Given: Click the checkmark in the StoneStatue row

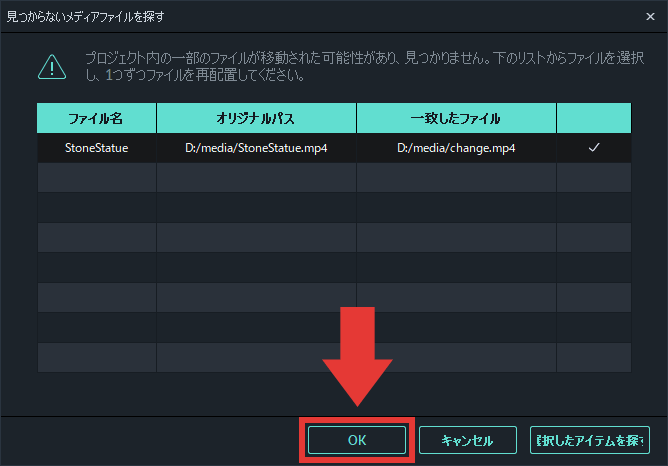Looking at the screenshot, I should click(x=594, y=147).
